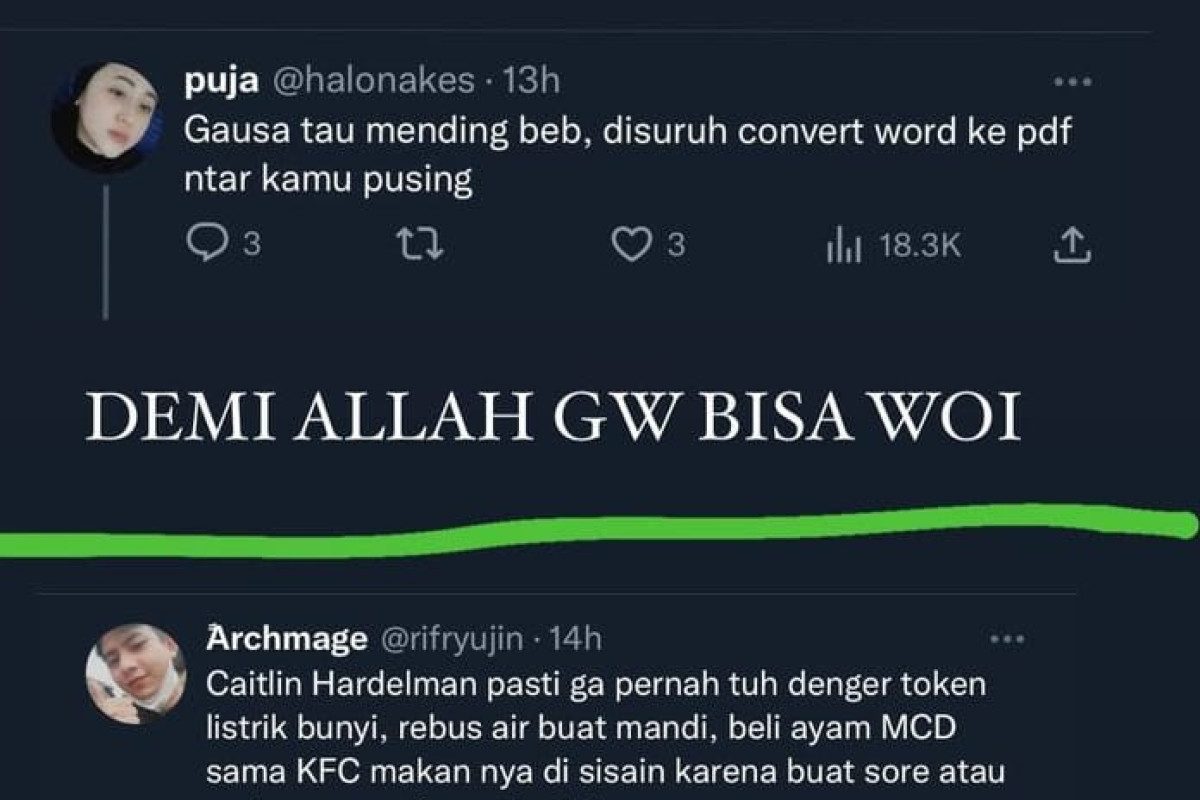The width and height of the screenshot is (1200, 800).
Task: Open puja's tweet text about convert word
Action: (628, 156)
